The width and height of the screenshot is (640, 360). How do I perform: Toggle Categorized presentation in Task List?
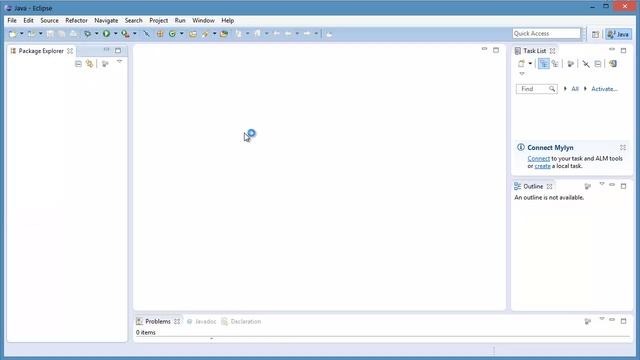coord(544,64)
